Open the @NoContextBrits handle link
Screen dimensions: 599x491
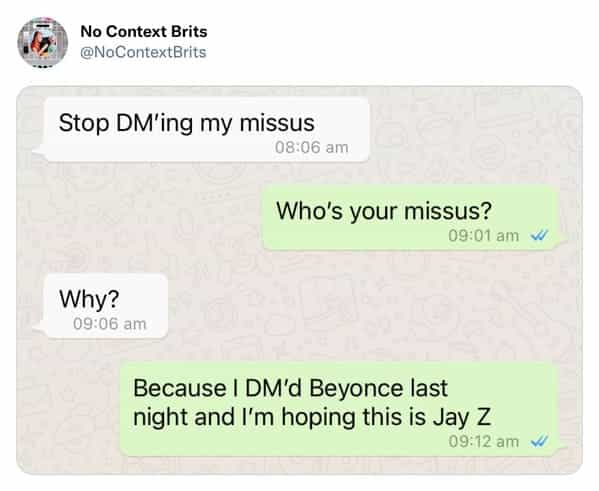pyautogui.click(x=143, y=52)
